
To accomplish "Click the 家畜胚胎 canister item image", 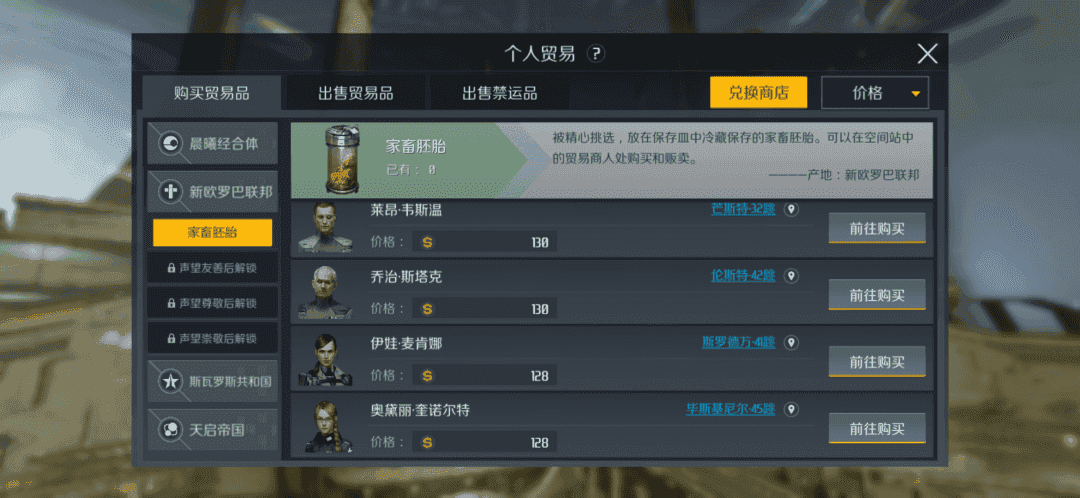I will (x=342, y=160).
